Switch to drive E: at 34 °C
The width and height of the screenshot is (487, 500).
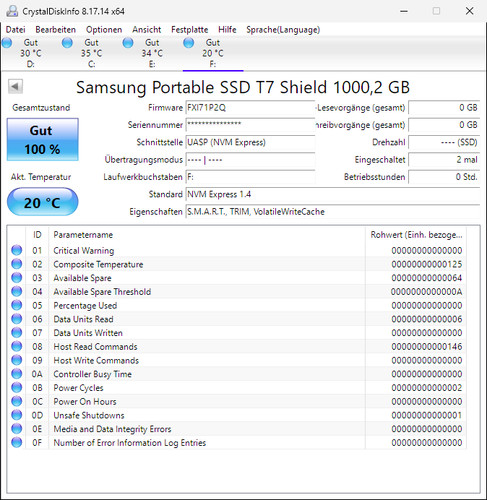(x=152, y=53)
